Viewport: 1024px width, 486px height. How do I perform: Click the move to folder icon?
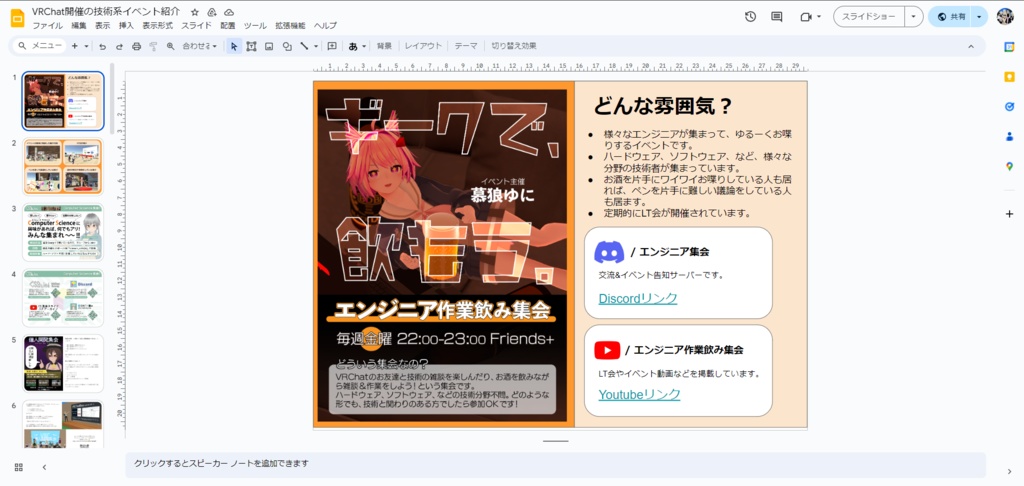tap(212, 12)
